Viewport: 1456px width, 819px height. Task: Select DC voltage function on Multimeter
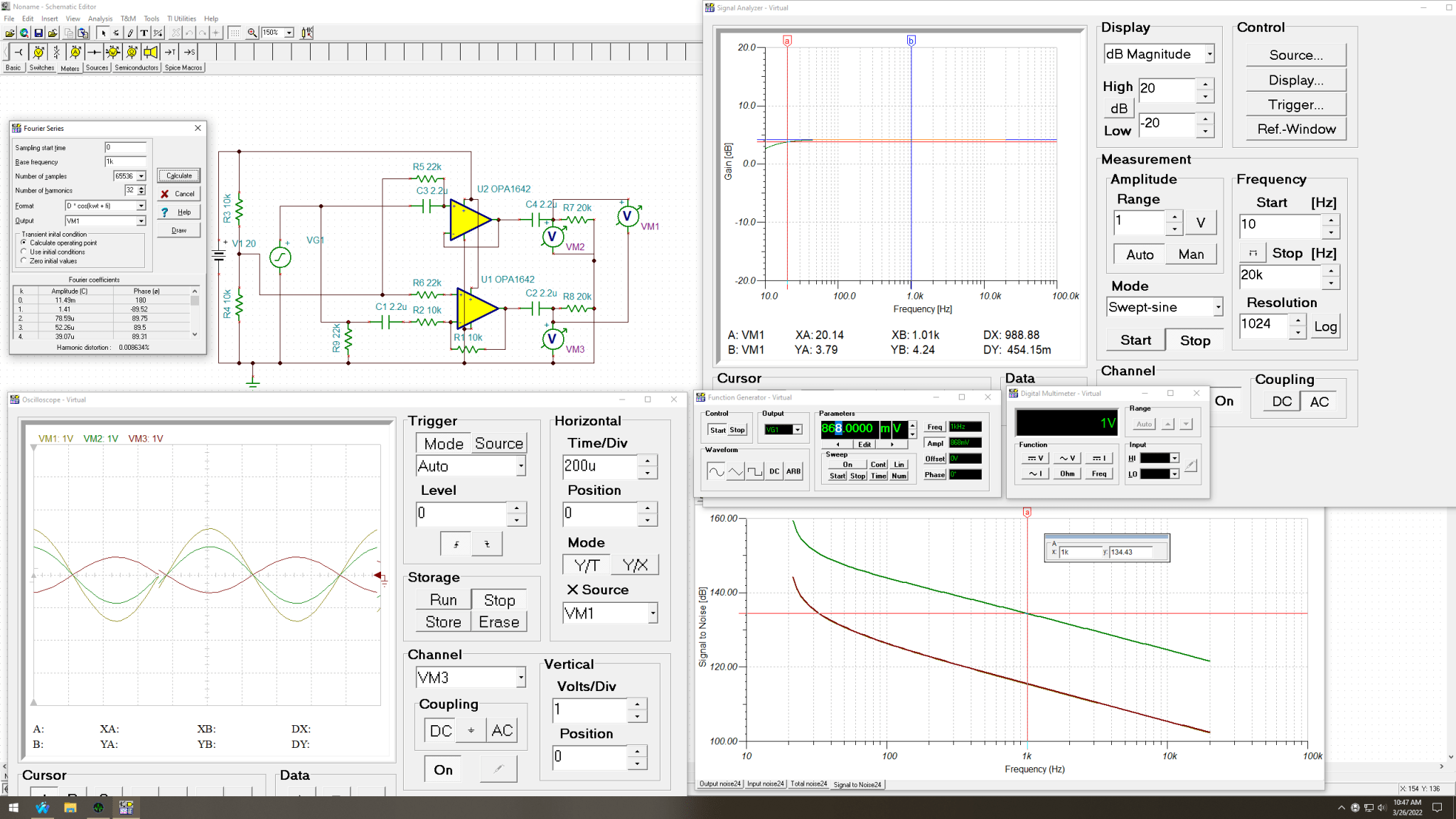click(x=1036, y=459)
